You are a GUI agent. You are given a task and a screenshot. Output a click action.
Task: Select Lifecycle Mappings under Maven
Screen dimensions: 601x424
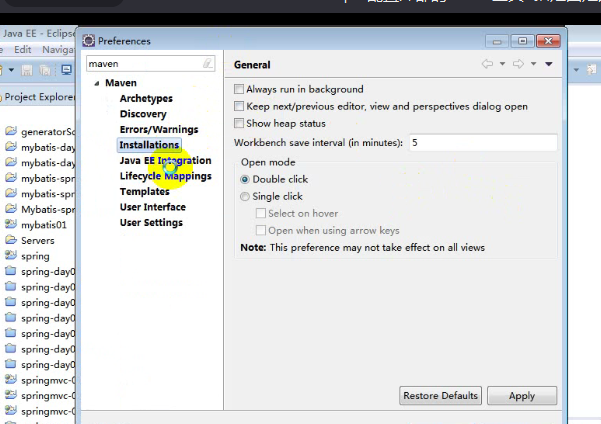pyautogui.click(x=166, y=176)
